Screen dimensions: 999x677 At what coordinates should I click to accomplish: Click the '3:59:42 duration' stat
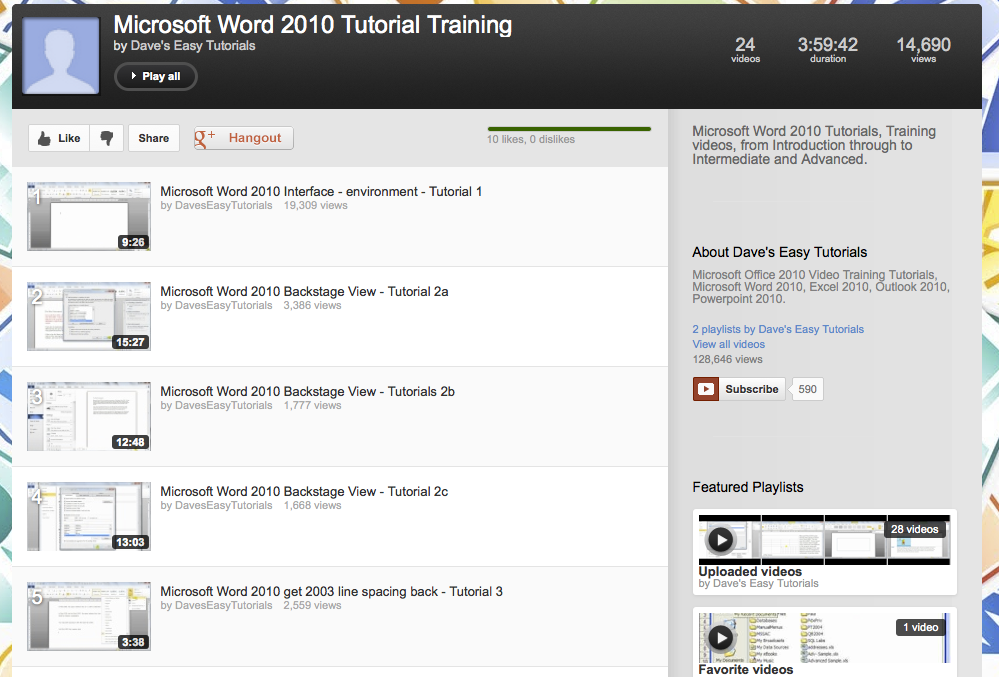point(828,50)
